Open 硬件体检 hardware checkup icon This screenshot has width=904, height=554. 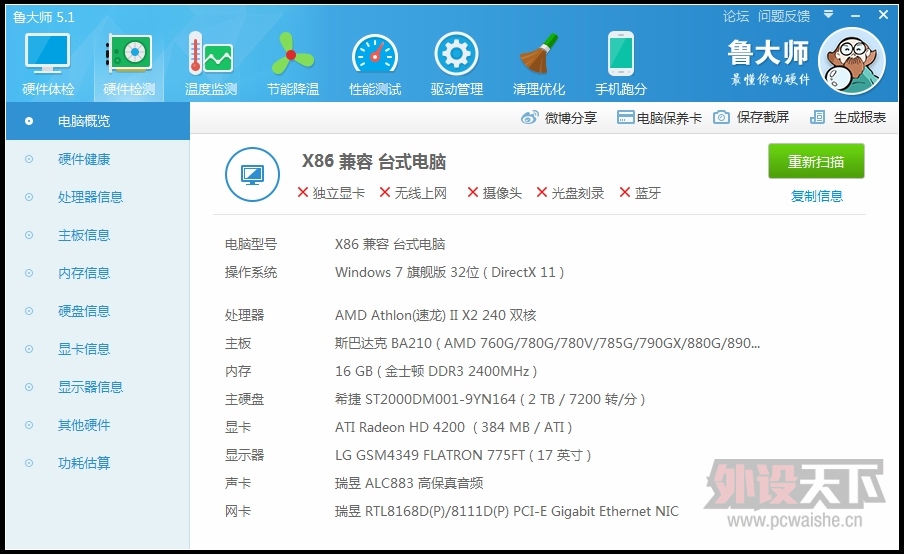48,53
